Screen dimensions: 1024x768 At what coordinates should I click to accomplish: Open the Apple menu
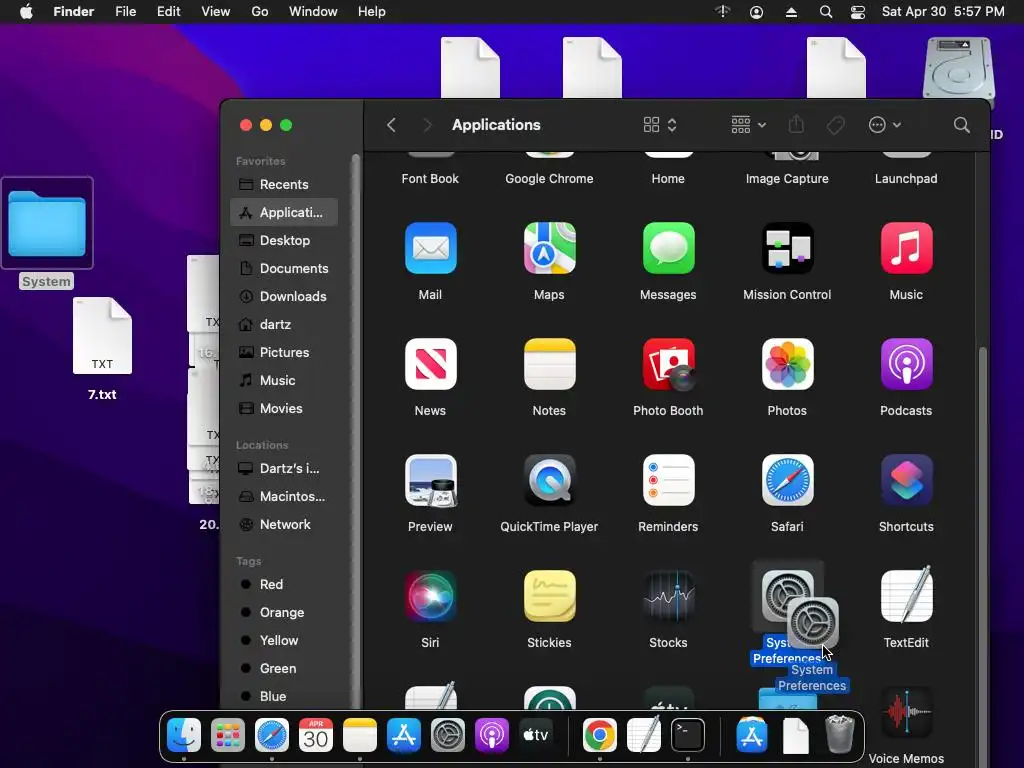pyautogui.click(x=26, y=12)
